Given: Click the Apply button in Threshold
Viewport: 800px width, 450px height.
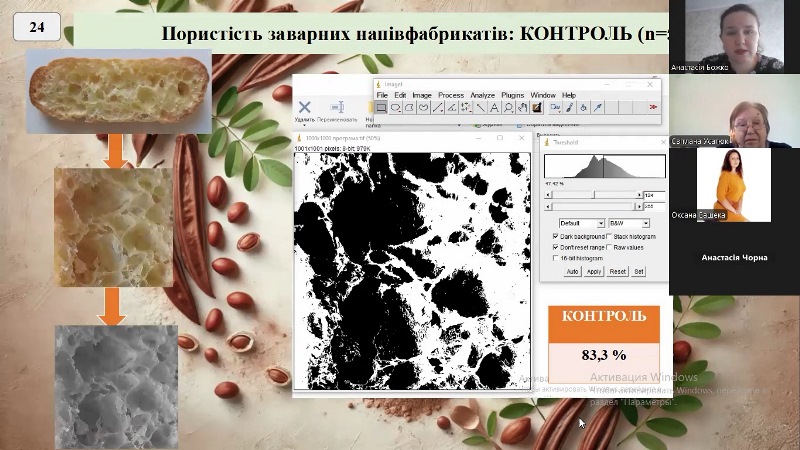Looking at the screenshot, I should point(594,271).
